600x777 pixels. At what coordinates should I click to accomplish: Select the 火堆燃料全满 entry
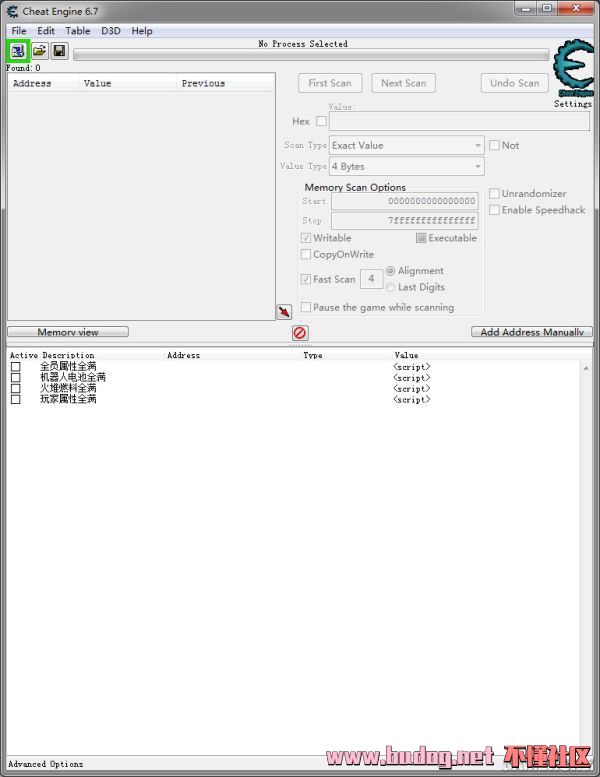click(x=68, y=388)
